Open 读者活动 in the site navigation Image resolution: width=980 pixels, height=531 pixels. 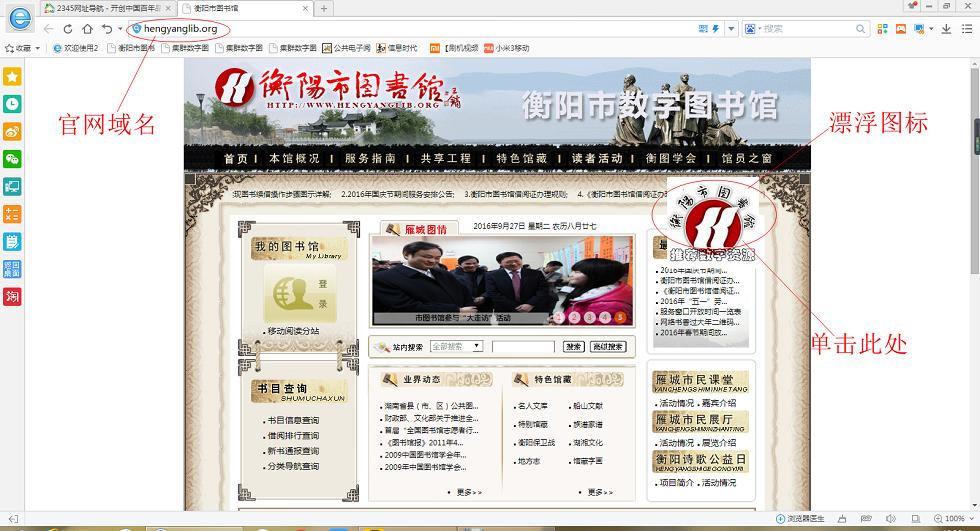coord(597,159)
